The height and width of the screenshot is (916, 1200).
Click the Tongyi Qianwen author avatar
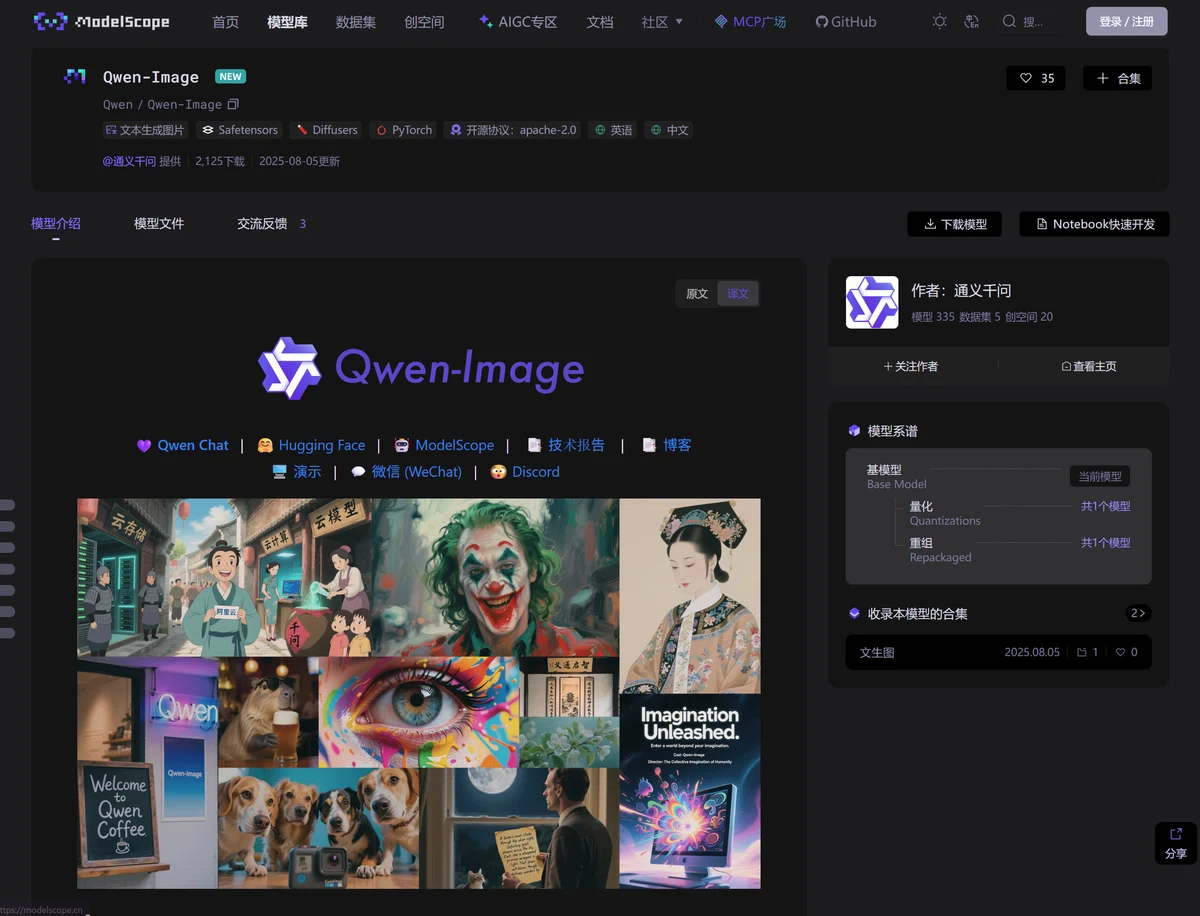tap(872, 302)
